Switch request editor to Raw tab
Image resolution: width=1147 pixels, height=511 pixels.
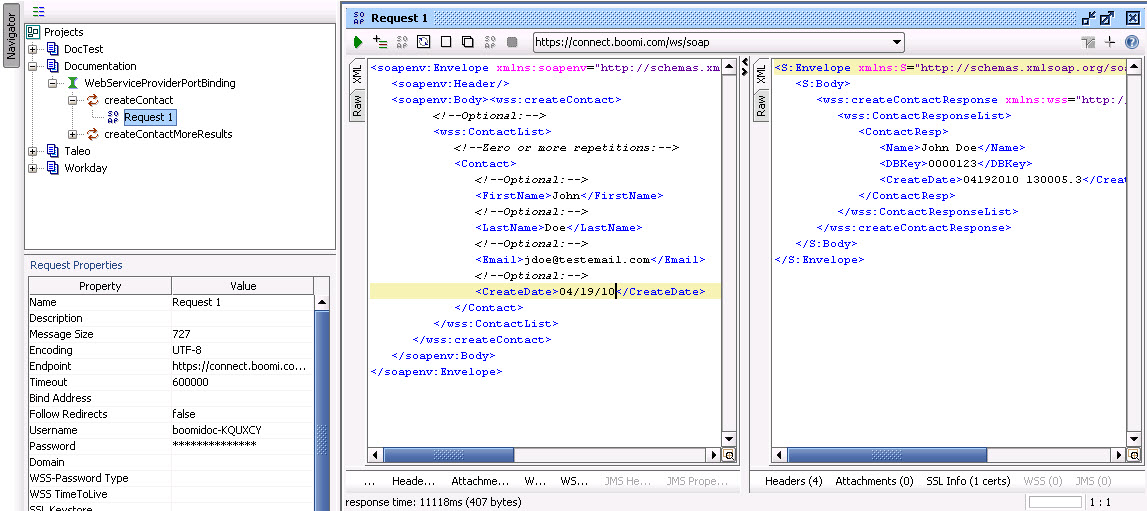[358, 105]
